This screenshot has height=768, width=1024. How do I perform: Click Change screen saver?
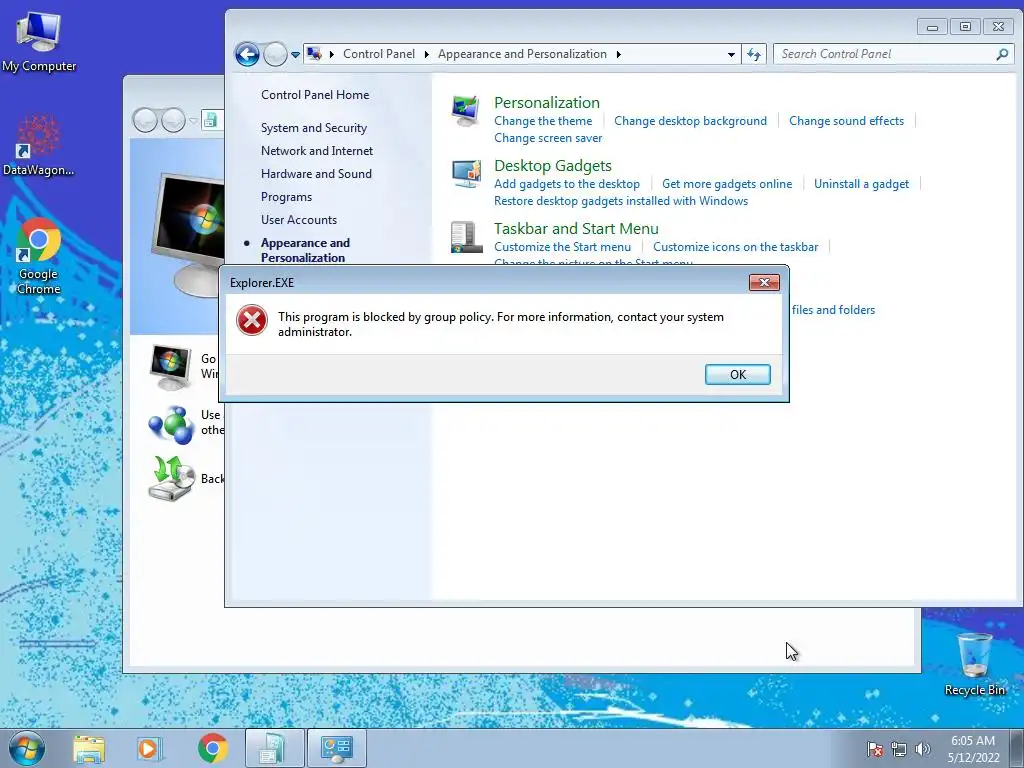coord(548,138)
